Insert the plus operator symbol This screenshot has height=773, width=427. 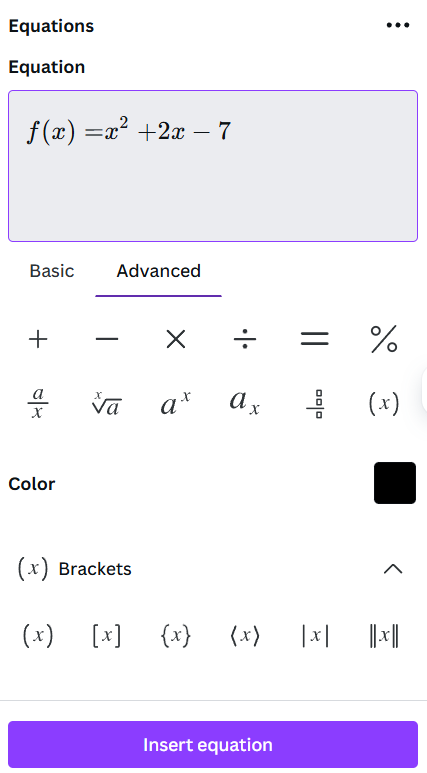[x=38, y=339]
